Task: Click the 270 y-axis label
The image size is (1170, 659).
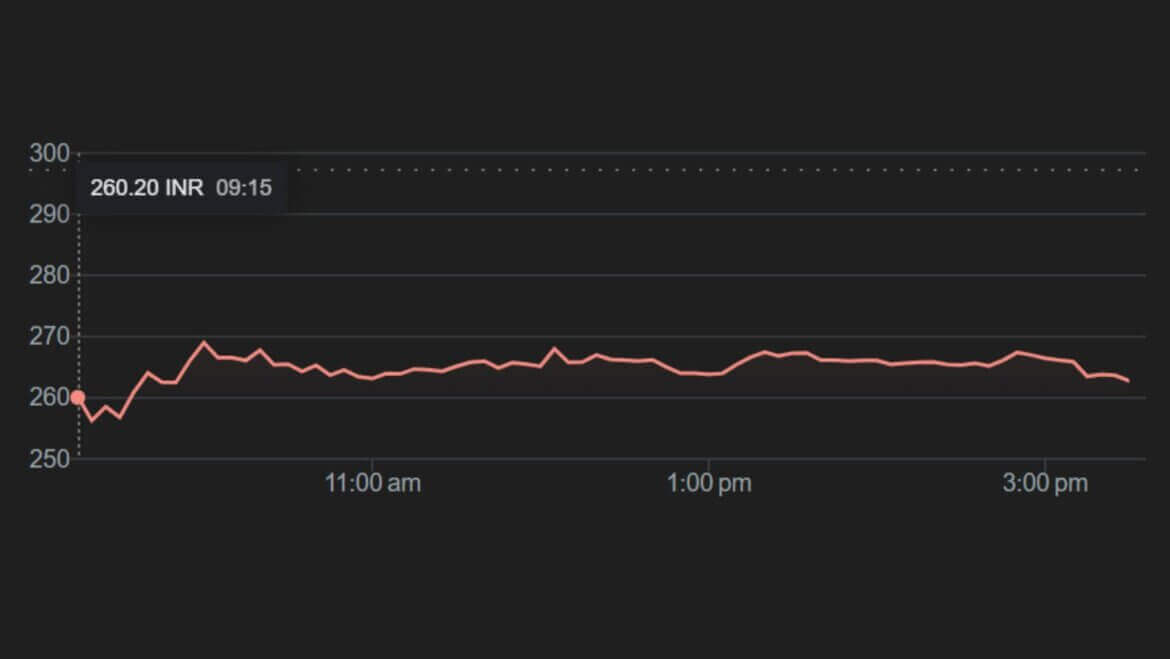Action: [50, 336]
